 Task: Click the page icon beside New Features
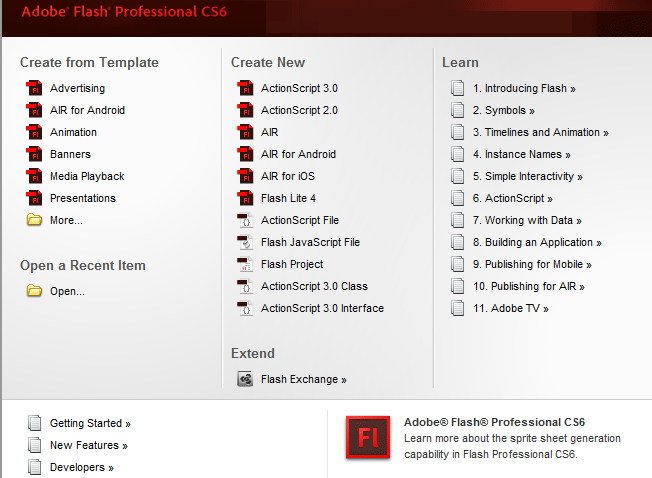pos(35,445)
